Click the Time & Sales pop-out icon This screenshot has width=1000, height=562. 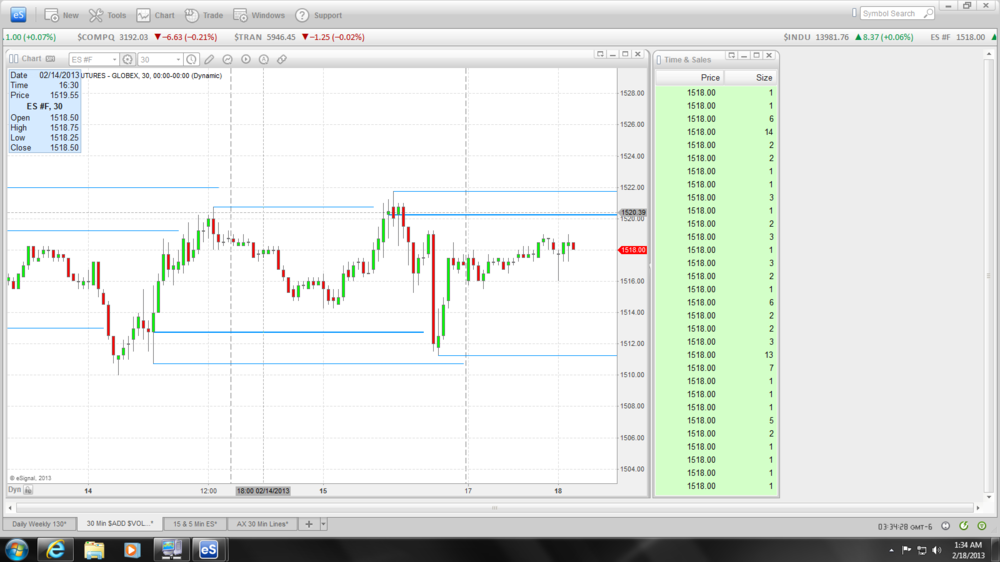click(732, 55)
